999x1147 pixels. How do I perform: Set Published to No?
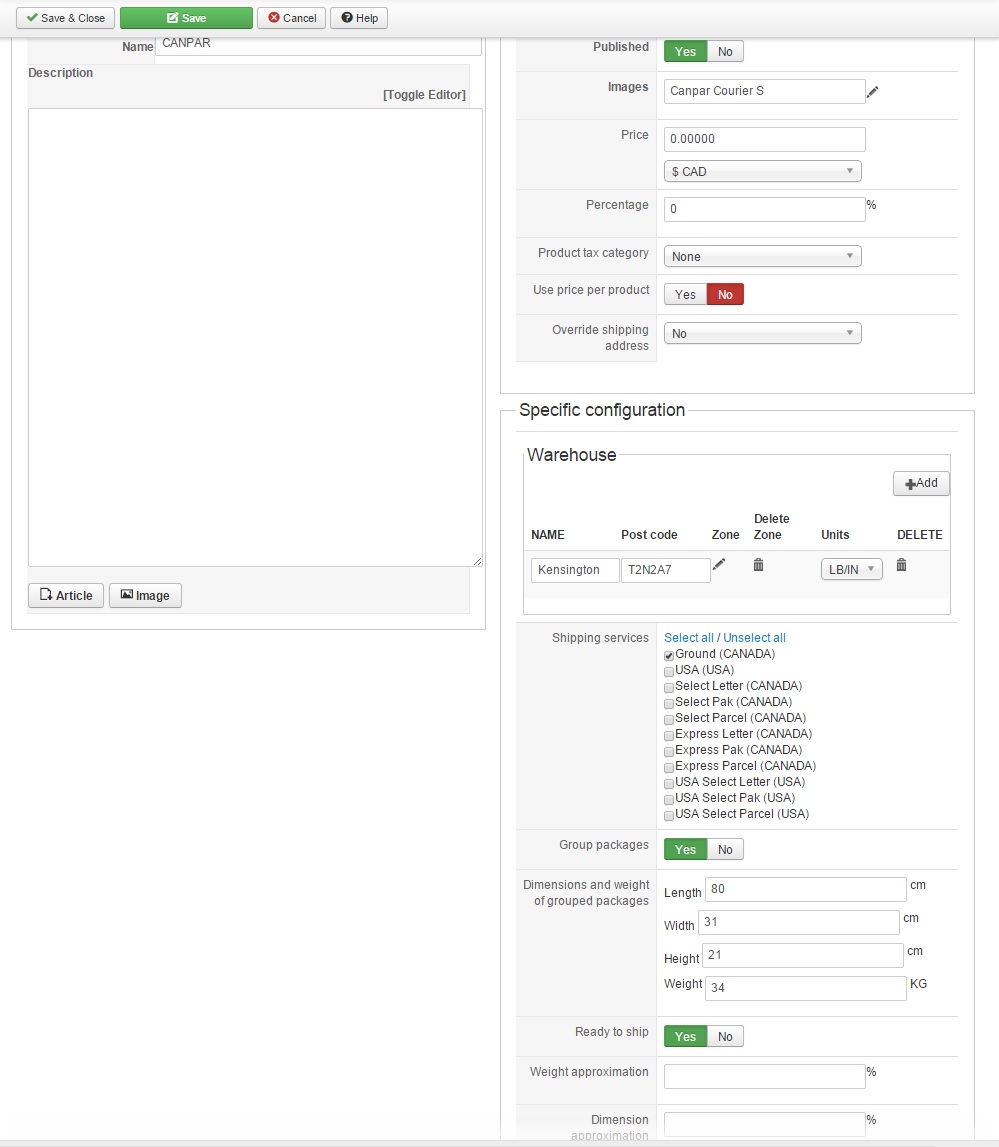click(725, 52)
